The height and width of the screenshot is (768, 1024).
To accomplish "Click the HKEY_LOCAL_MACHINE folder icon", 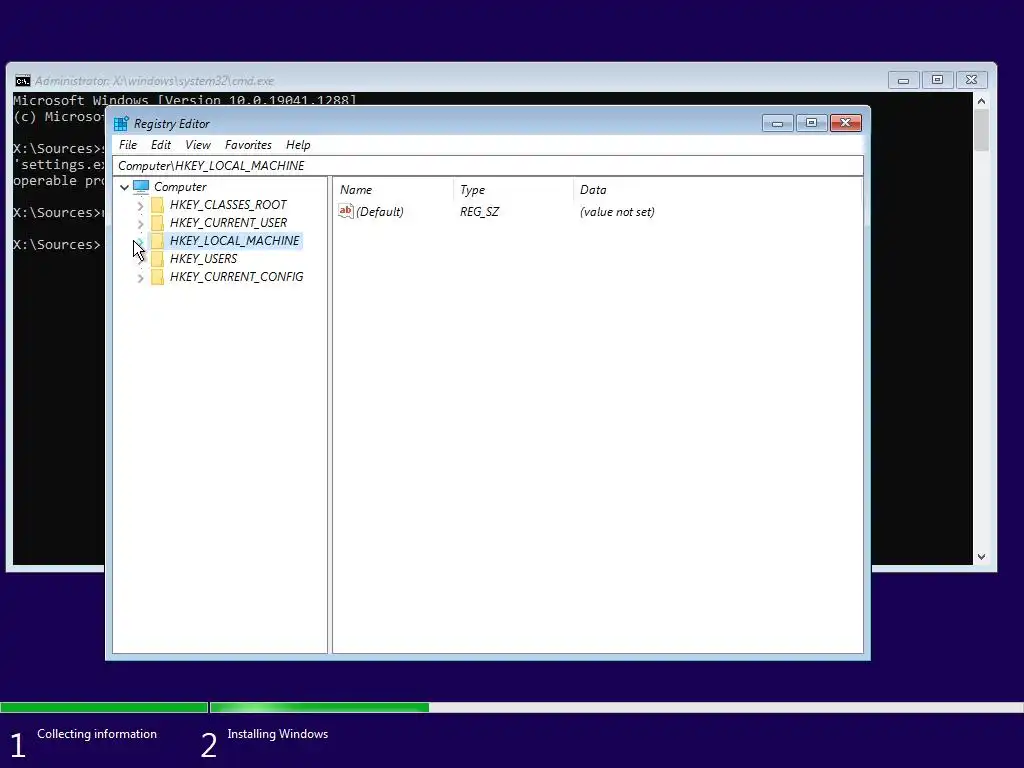I will (x=157, y=241).
